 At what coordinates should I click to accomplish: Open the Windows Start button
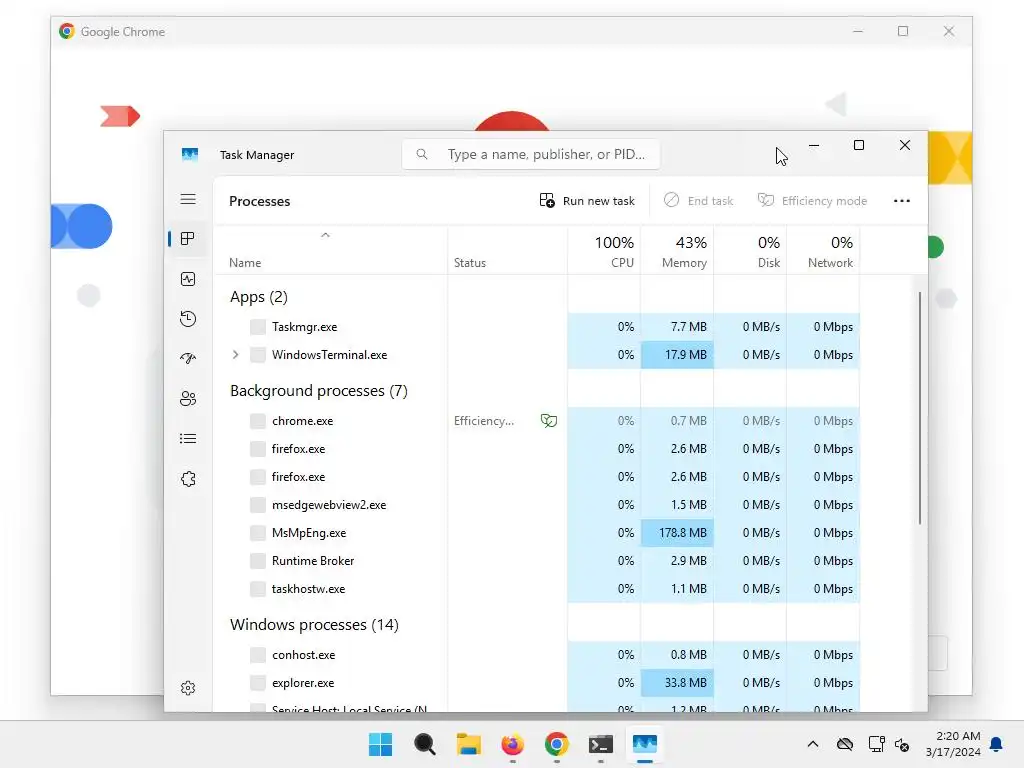click(x=381, y=744)
